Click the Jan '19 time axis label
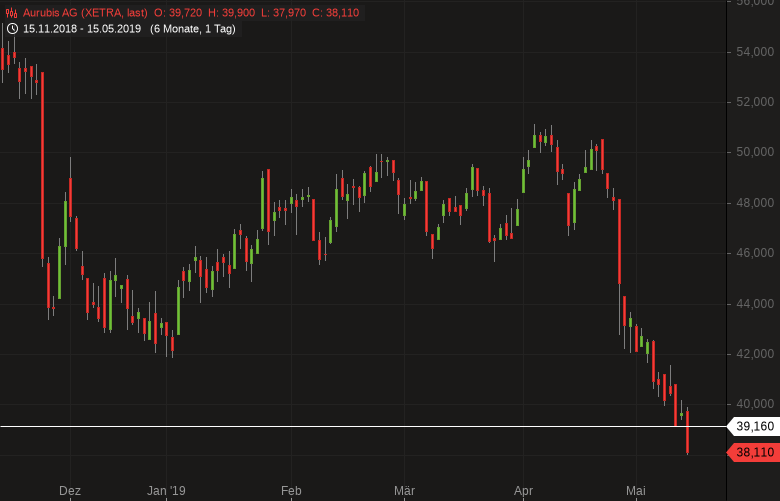This screenshot has height=501, width=780. [166, 491]
